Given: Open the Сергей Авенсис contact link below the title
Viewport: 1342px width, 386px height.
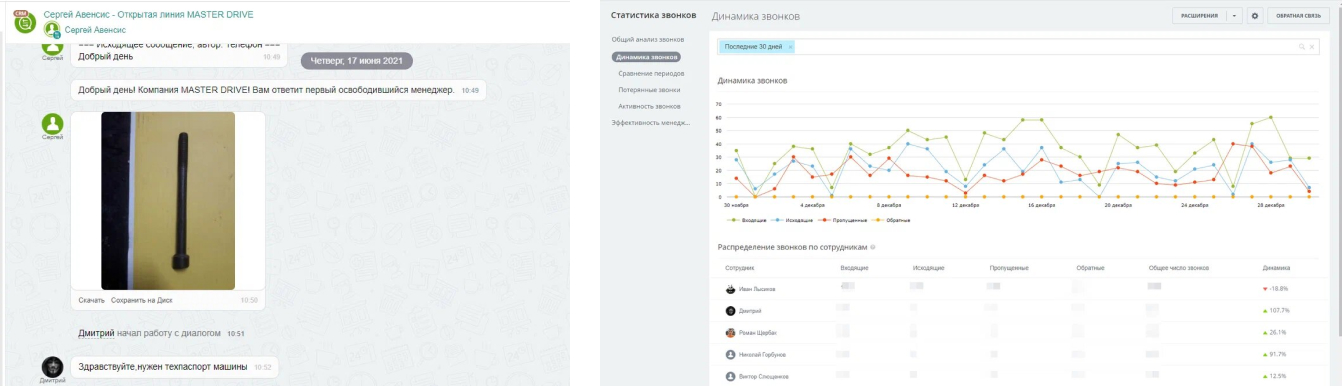Looking at the screenshot, I should [x=96, y=30].
